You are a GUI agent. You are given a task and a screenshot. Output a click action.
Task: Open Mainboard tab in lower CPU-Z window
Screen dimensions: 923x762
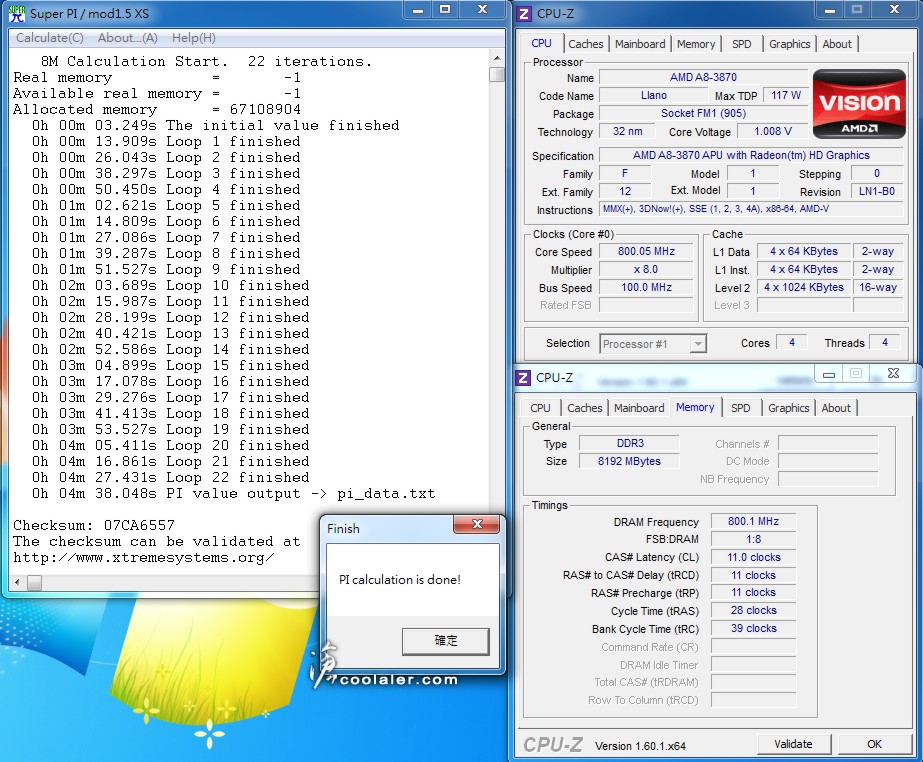pos(639,408)
